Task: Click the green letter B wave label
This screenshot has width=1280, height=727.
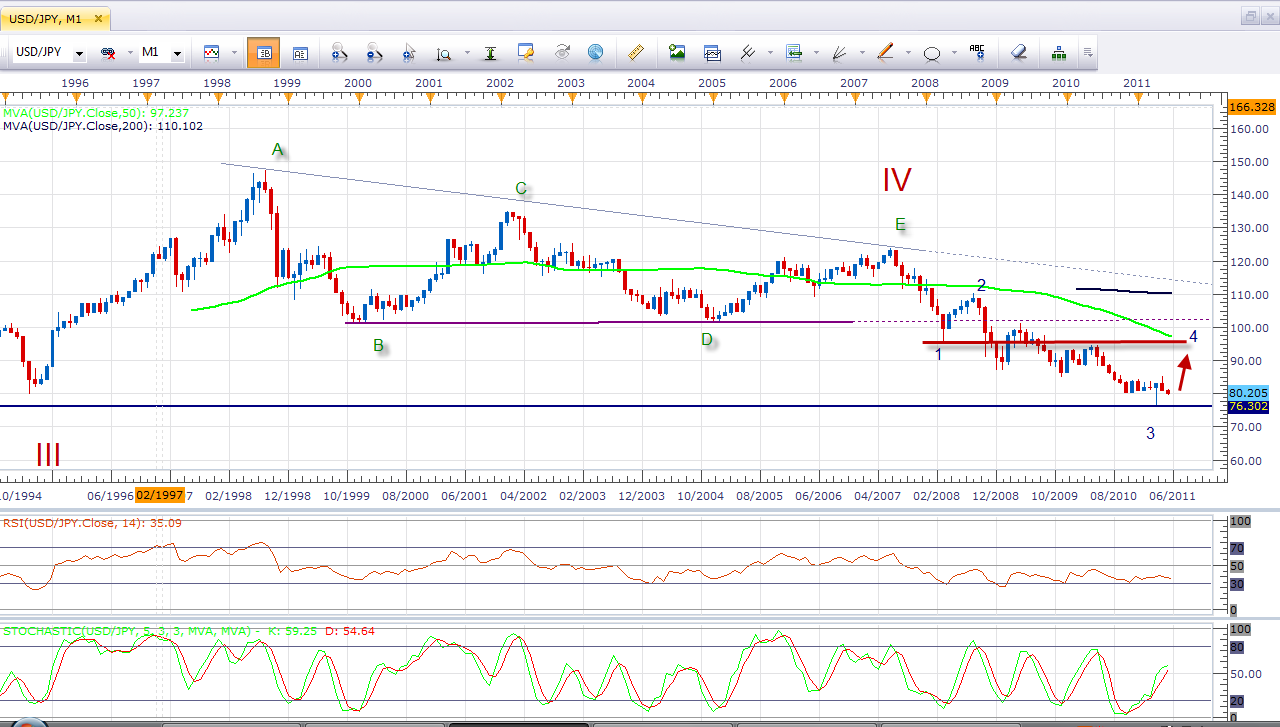Action: pos(378,346)
